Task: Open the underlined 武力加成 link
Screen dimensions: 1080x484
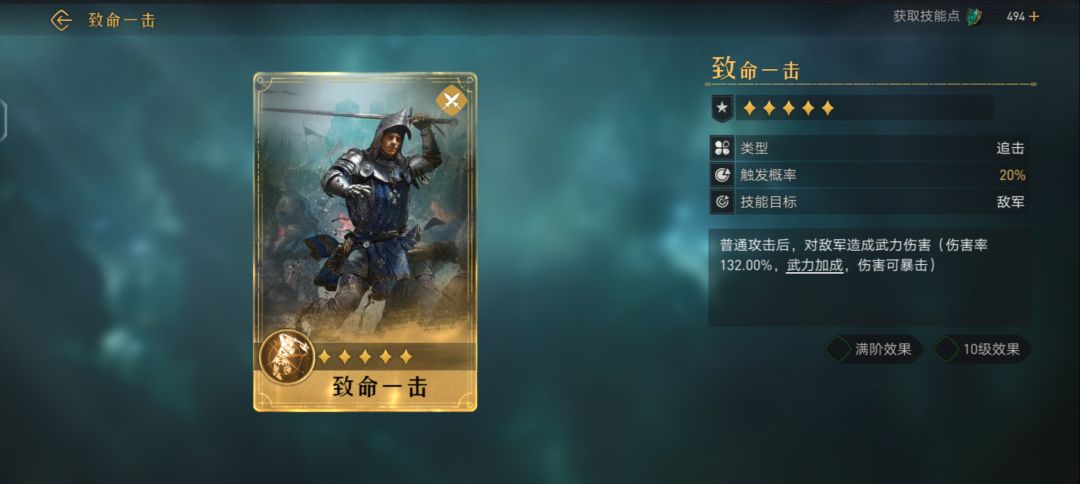Action: coord(815,265)
